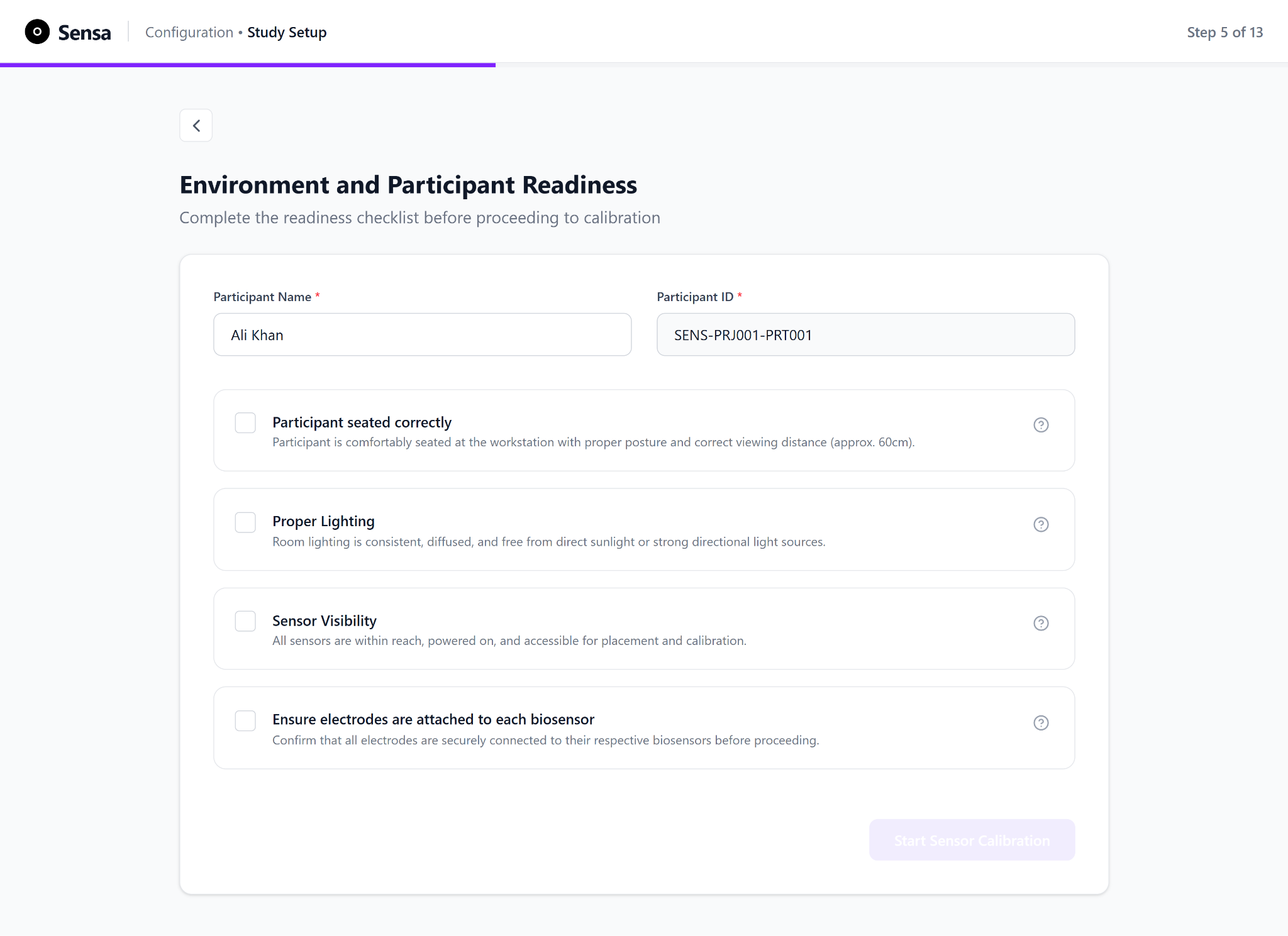The image size is (1288, 936).
Task: Show help for Sensor Visibility
Action: click(x=1041, y=623)
